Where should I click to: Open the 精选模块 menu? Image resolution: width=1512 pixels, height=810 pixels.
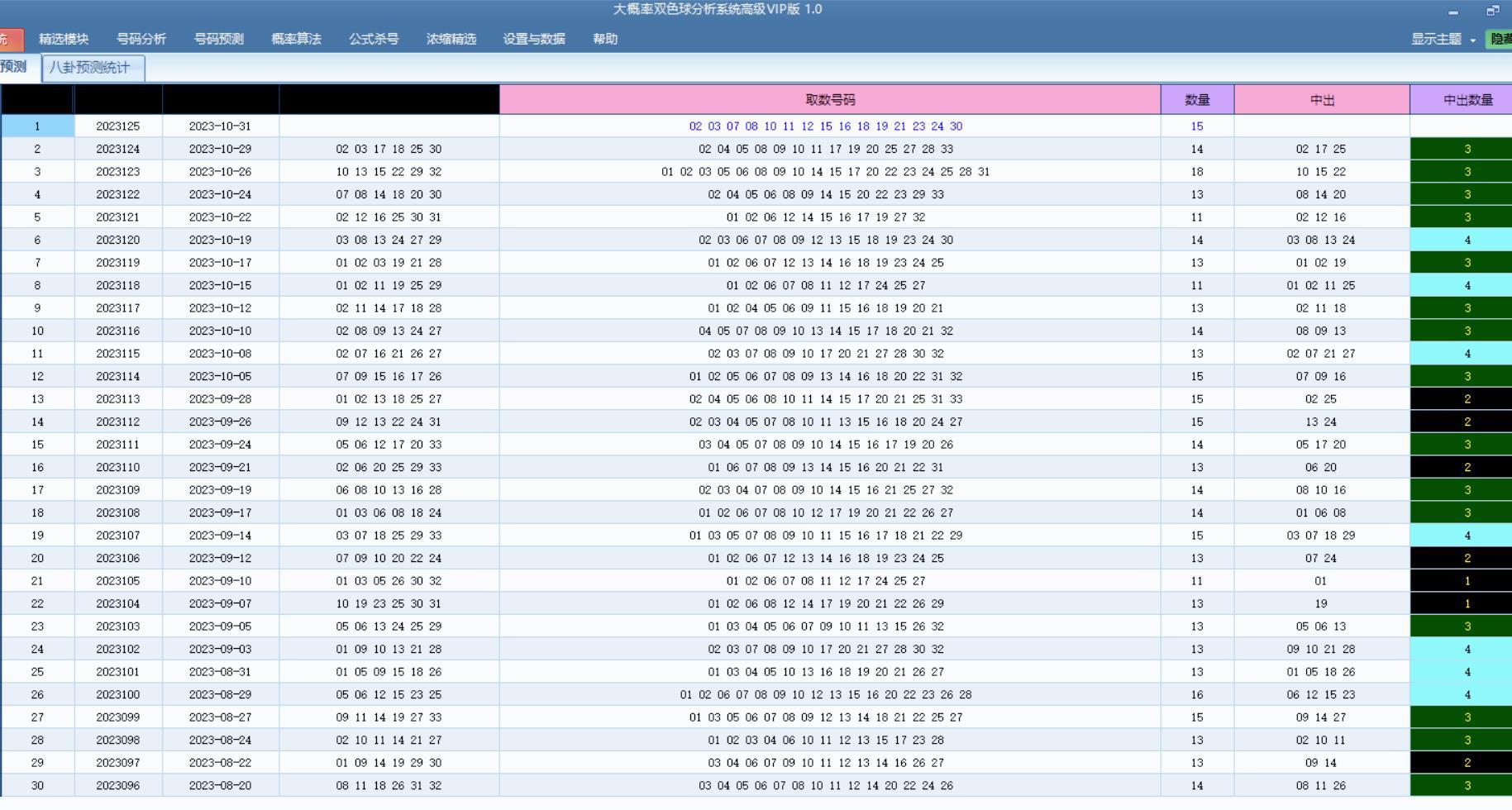tap(64, 39)
